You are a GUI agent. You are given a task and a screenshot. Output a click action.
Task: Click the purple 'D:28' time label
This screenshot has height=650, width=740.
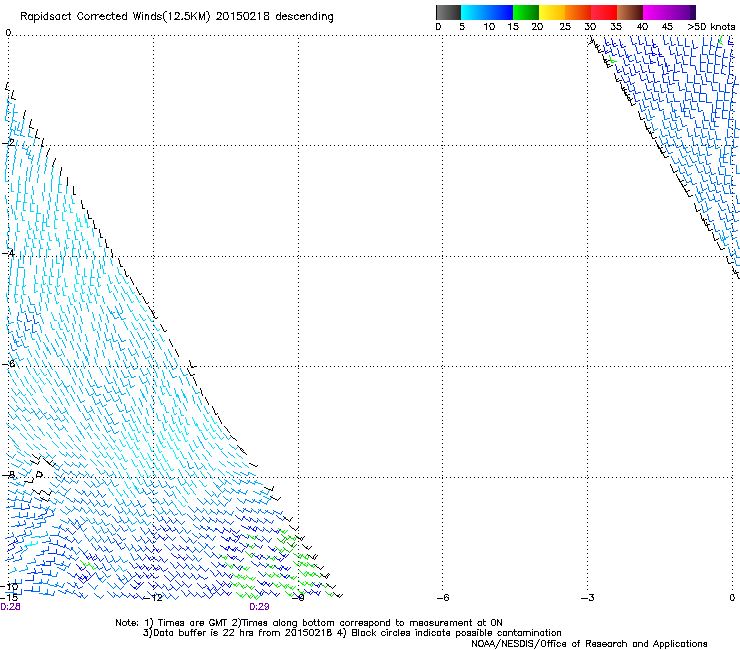[x=10, y=607]
